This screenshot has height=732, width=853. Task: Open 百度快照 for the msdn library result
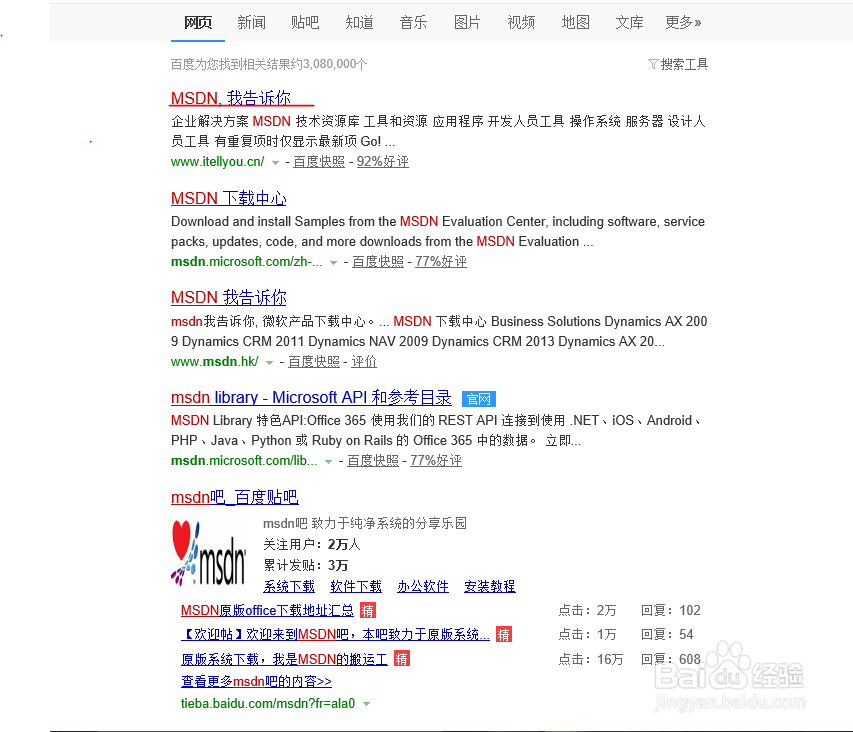(373, 461)
